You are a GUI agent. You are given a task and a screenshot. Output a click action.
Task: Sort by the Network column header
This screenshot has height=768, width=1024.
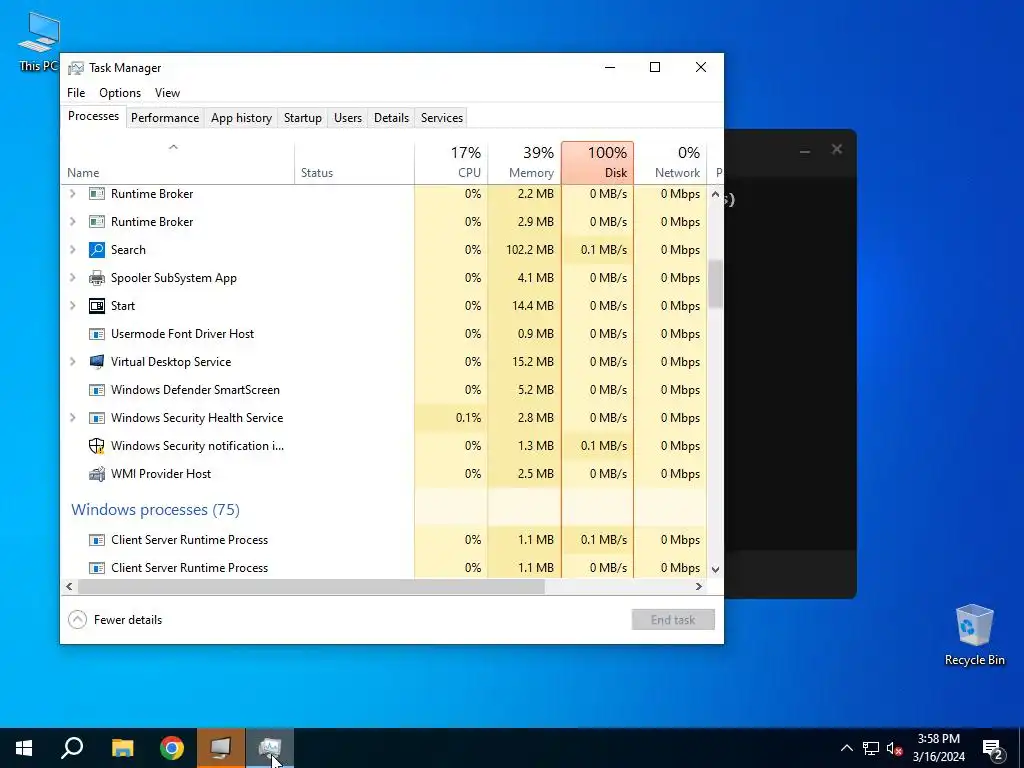pyautogui.click(x=671, y=163)
